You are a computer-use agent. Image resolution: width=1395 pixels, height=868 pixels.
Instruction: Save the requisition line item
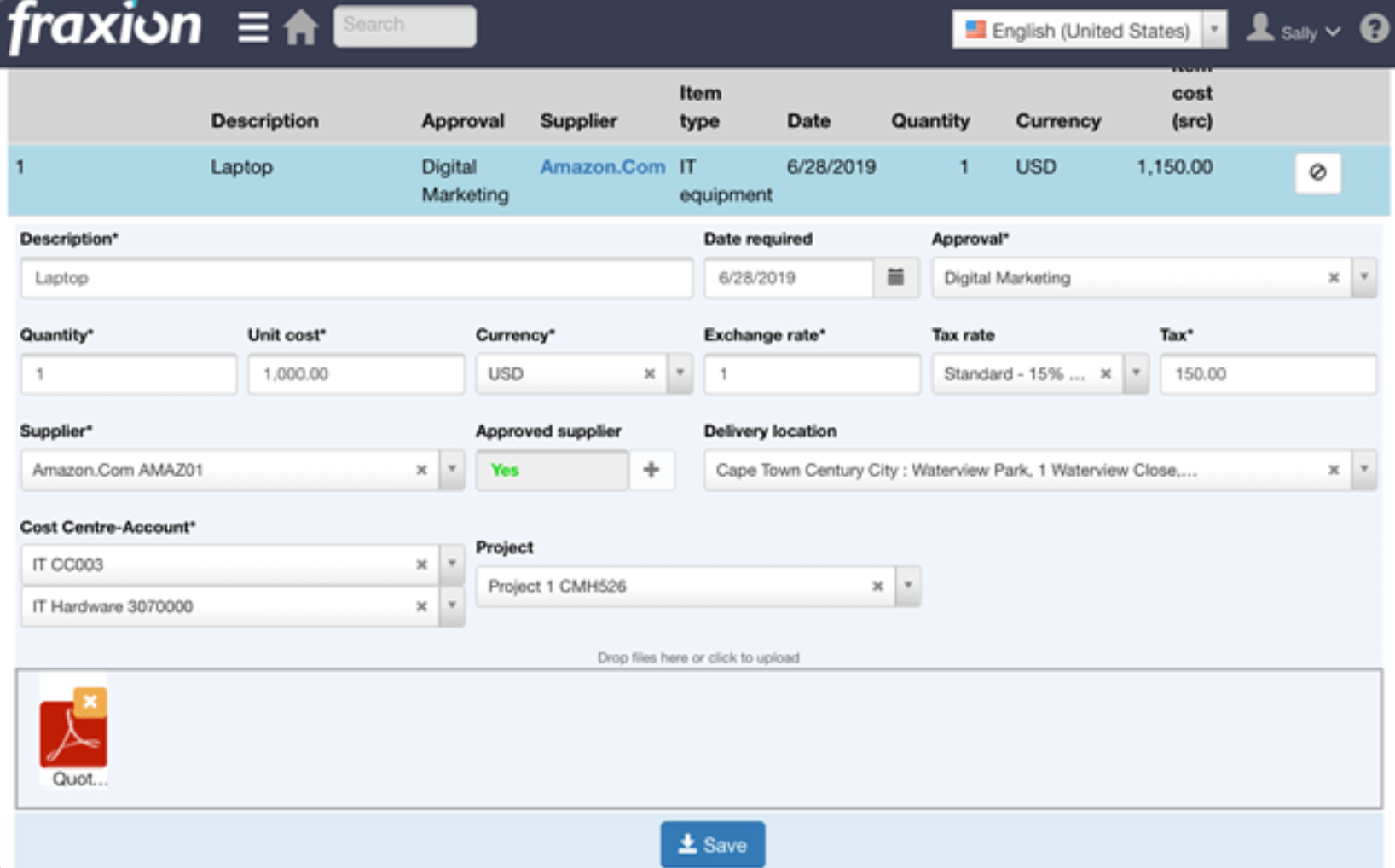point(712,844)
